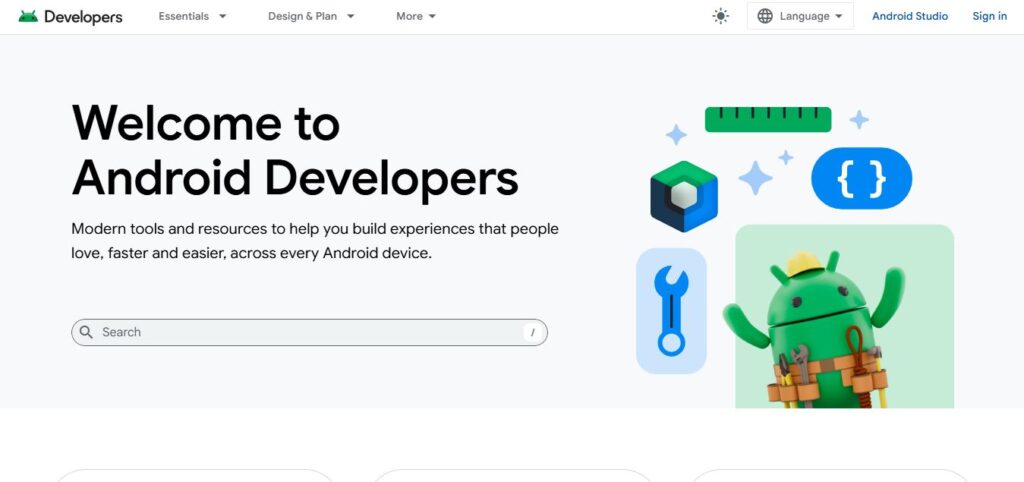
Task: Open the Android Studio link
Action: 910,16
